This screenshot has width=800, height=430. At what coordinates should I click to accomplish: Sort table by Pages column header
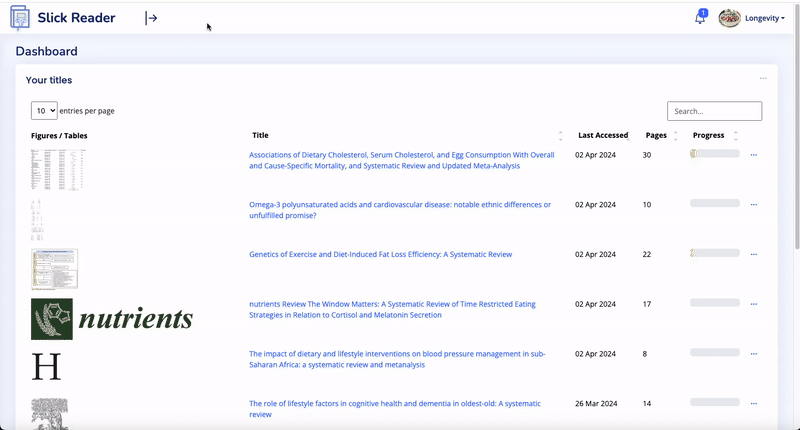(x=656, y=135)
